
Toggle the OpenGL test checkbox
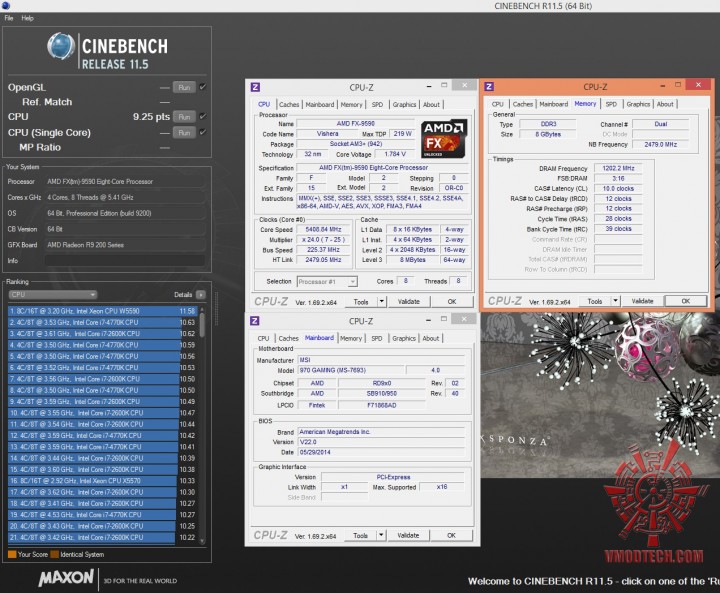202,87
